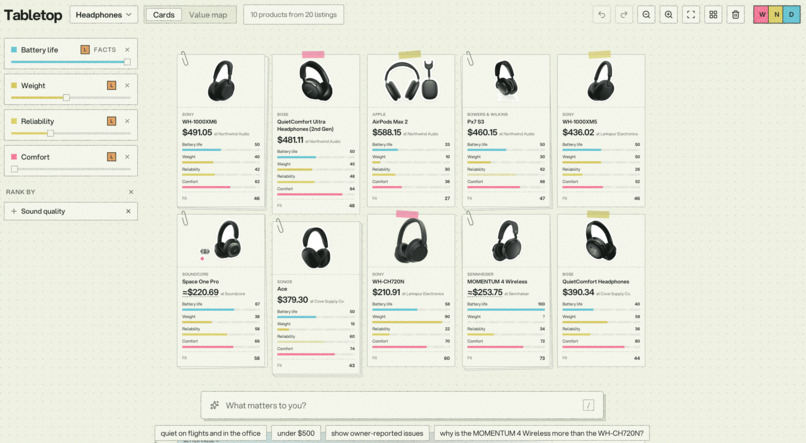The image size is (806, 443).
Task: Click the orange L icon beside Comfort
Action: click(x=111, y=157)
